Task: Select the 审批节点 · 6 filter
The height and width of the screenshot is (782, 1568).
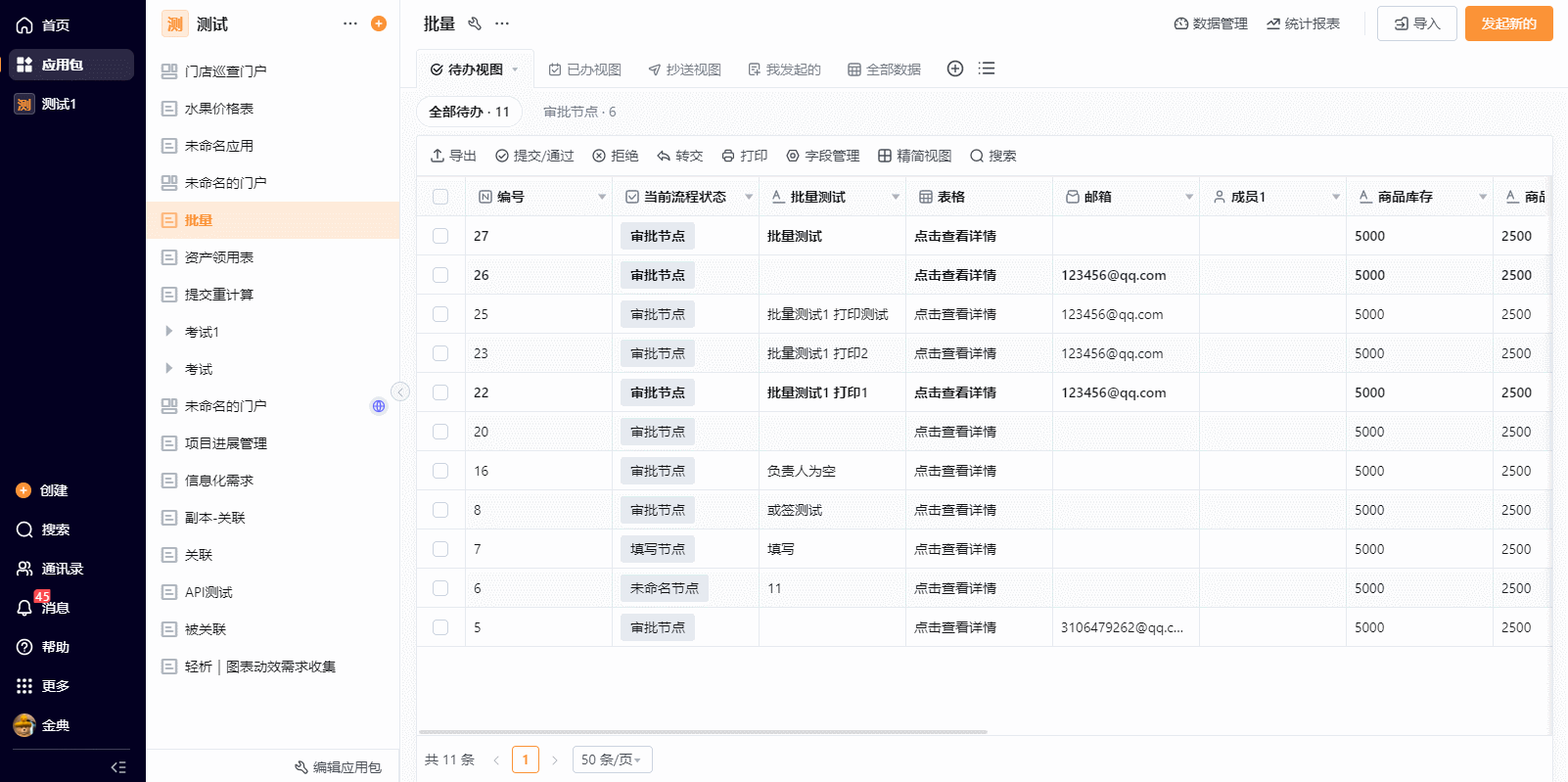Action: coord(579,112)
